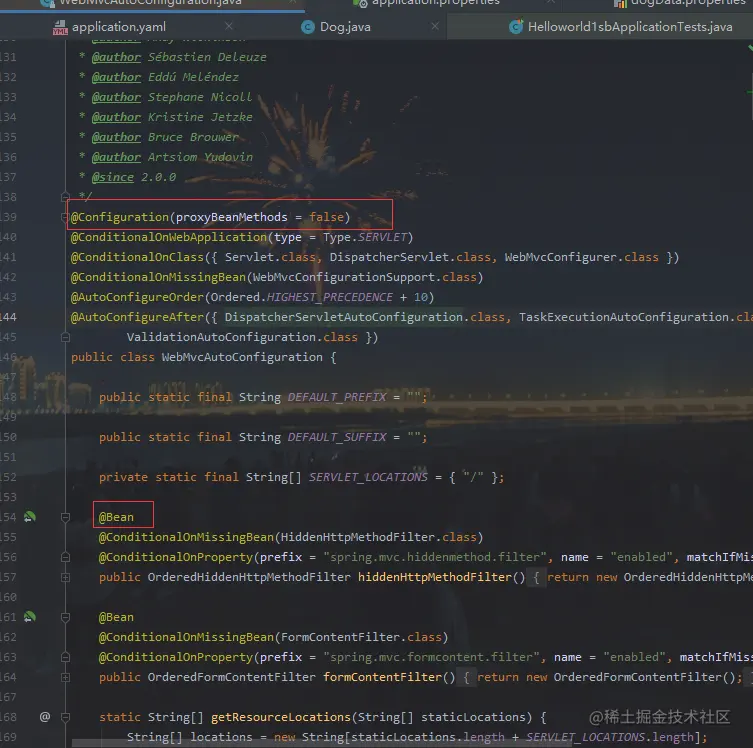Click DEFAULT_SUFFIX constant

click(337, 437)
